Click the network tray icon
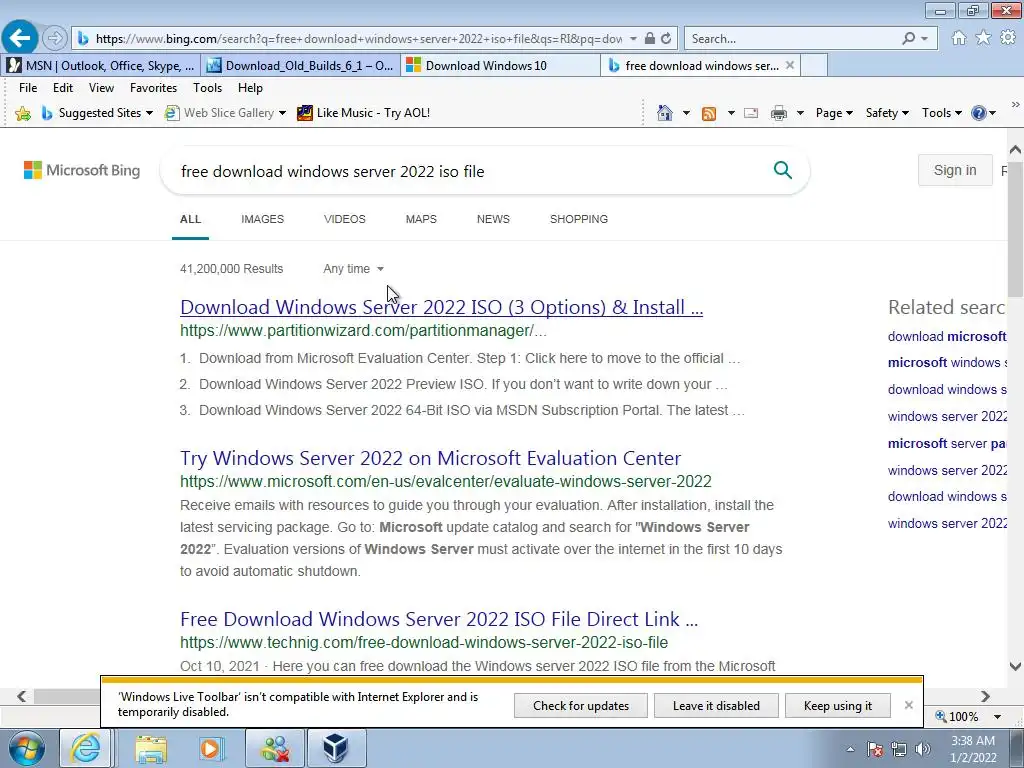1024x768 pixels. (899, 749)
